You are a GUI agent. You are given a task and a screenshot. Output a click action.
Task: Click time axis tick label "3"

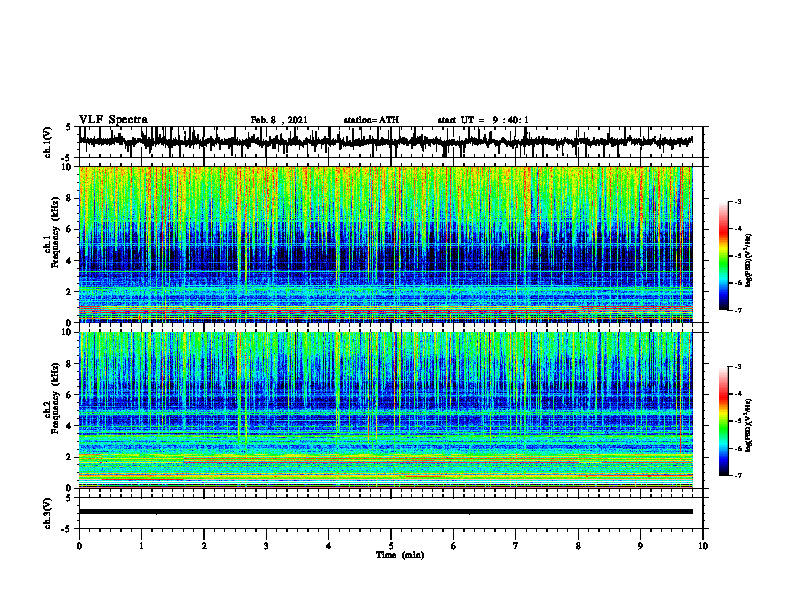coord(266,546)
